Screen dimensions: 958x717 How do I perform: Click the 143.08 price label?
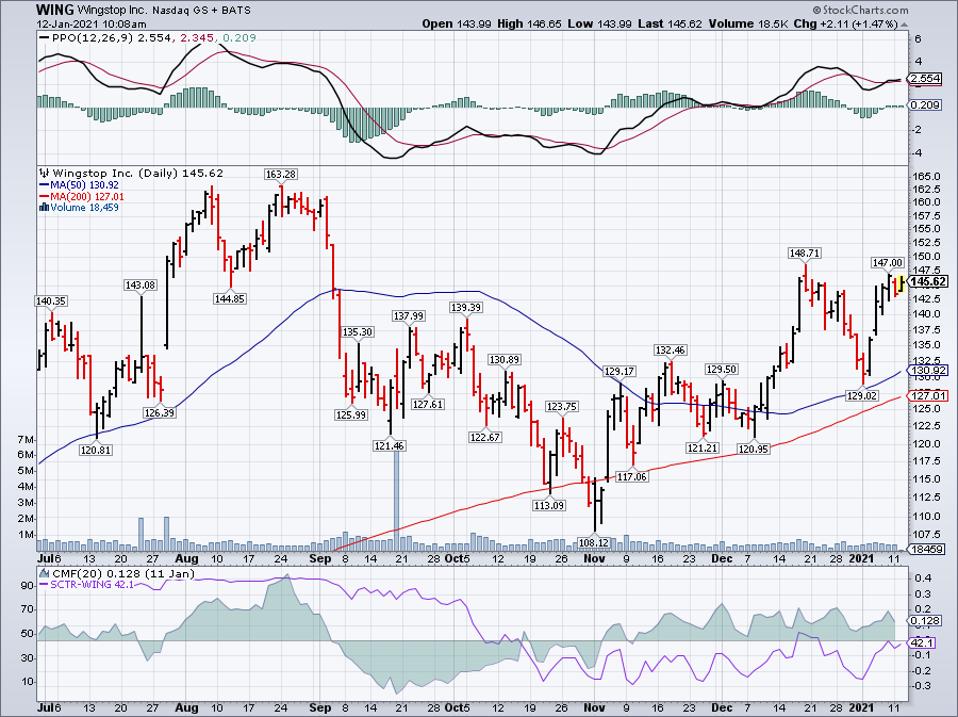141,285
